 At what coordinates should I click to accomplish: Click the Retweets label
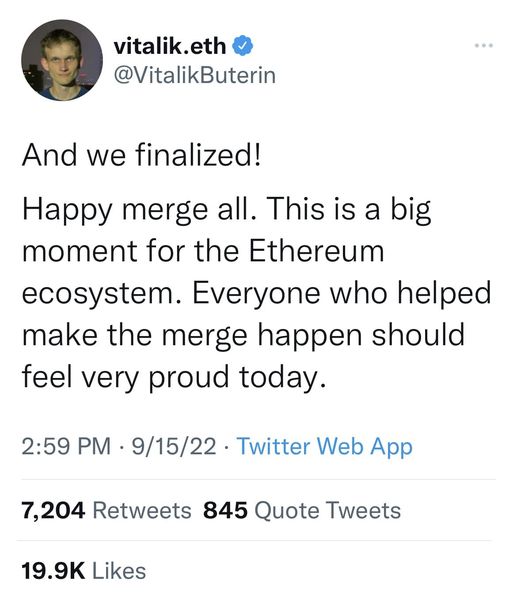point(142,511)
